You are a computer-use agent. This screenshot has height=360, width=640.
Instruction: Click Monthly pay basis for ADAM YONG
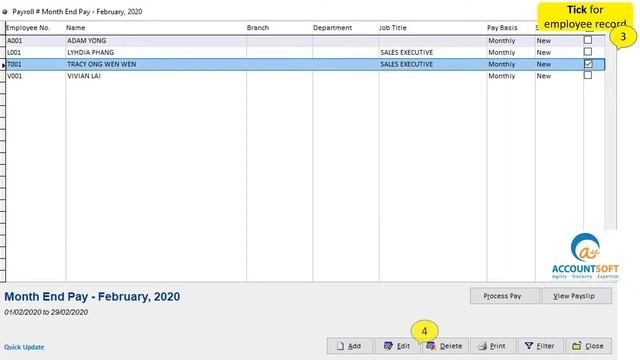coord(502,41)
